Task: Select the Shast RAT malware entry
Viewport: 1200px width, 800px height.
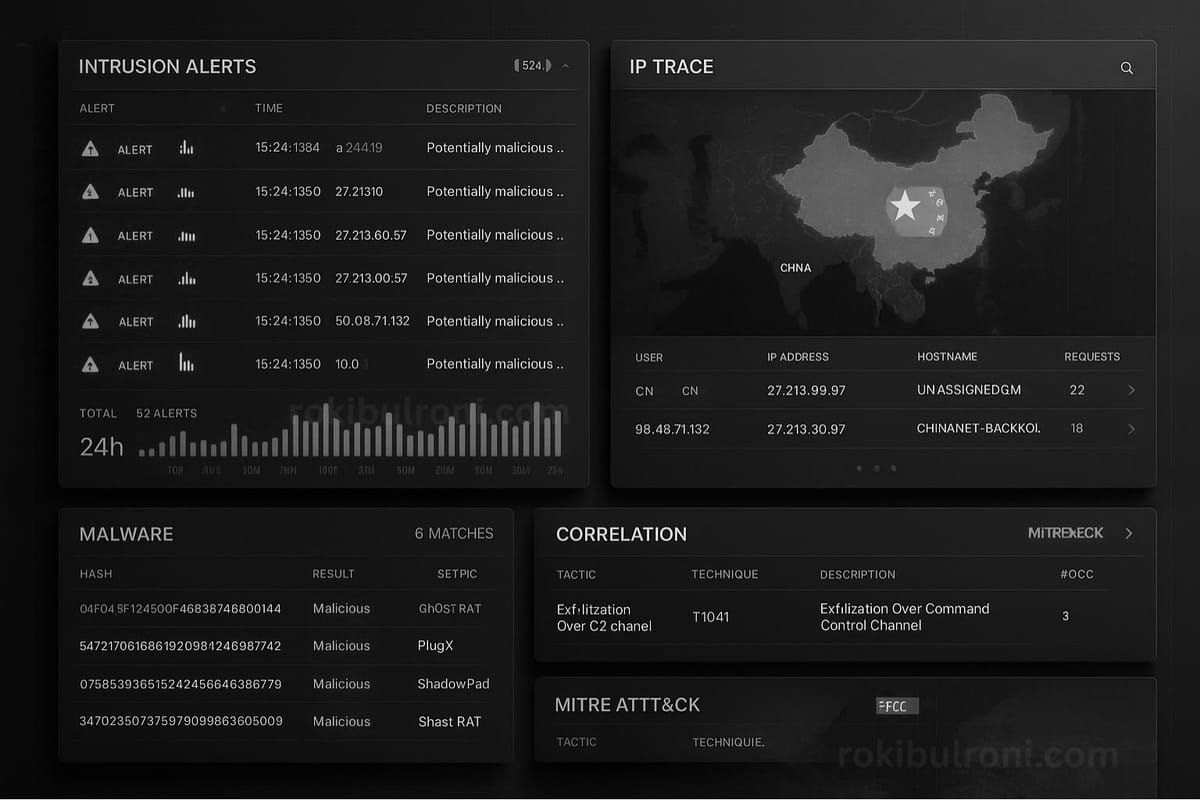Action: coord(449,721)
